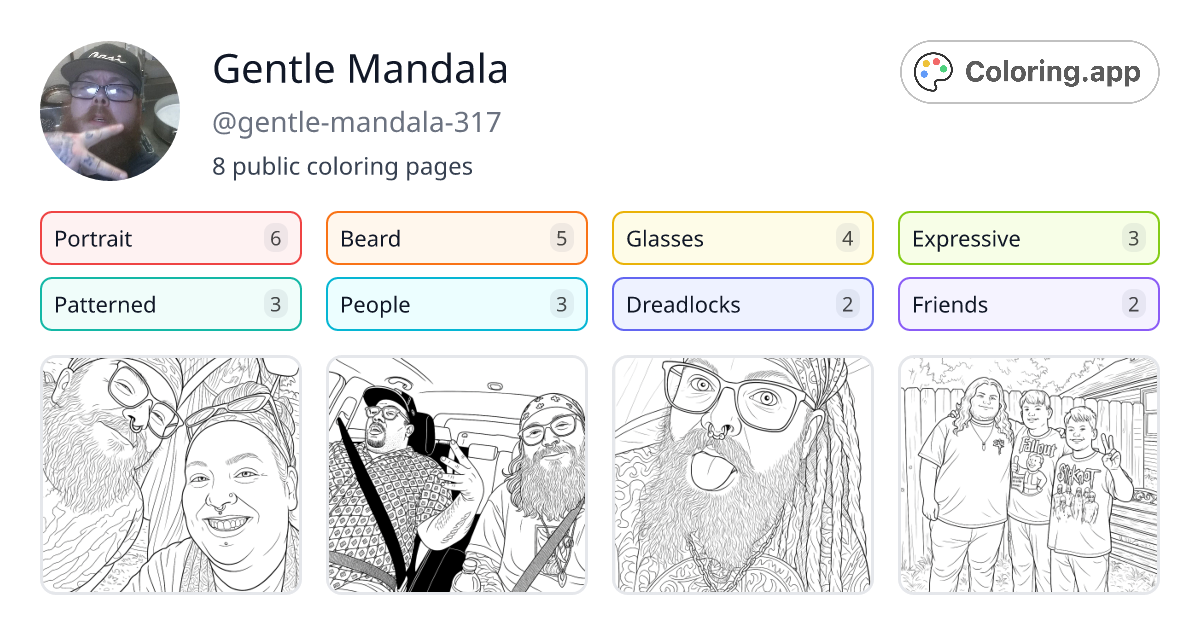Viewport: 1200px width, 630px height.
Task: Open the selfie couple coloring page
Action: coord(171,475)
